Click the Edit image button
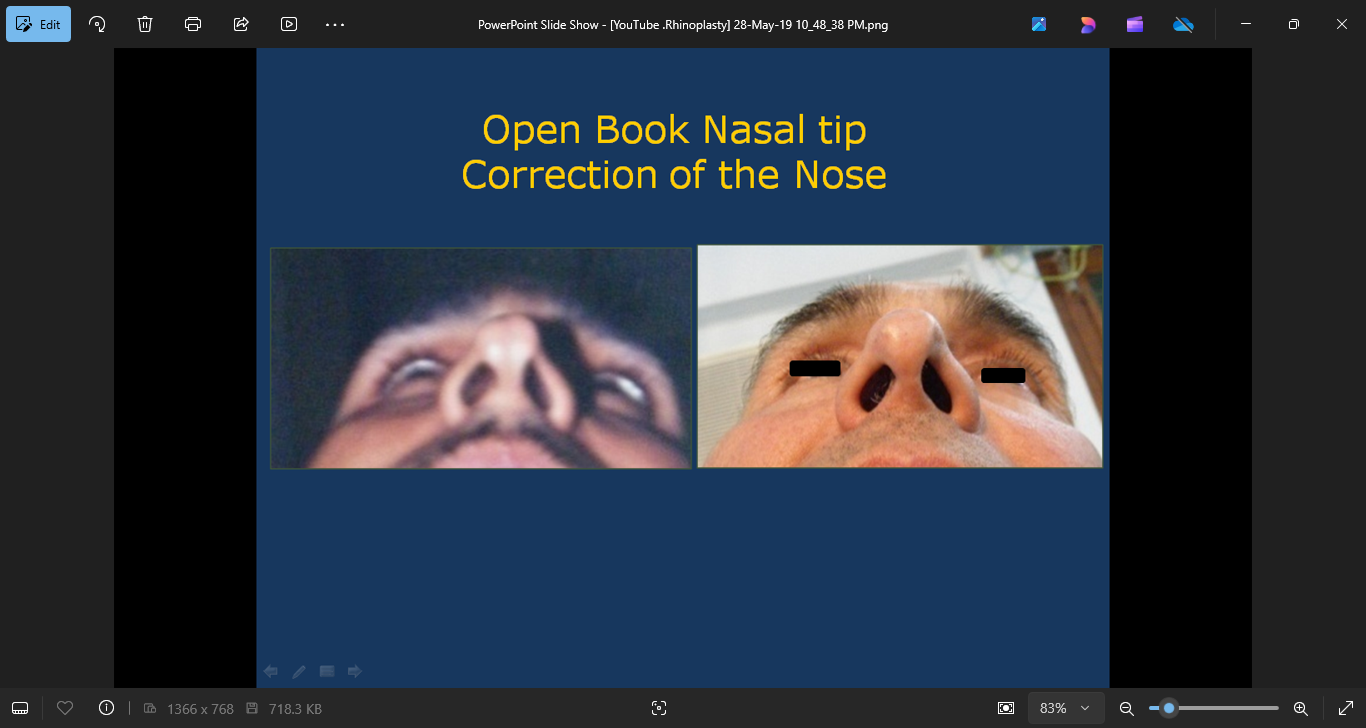The width and height of the screenshot is (1366, 728). (x=39, y=24)
